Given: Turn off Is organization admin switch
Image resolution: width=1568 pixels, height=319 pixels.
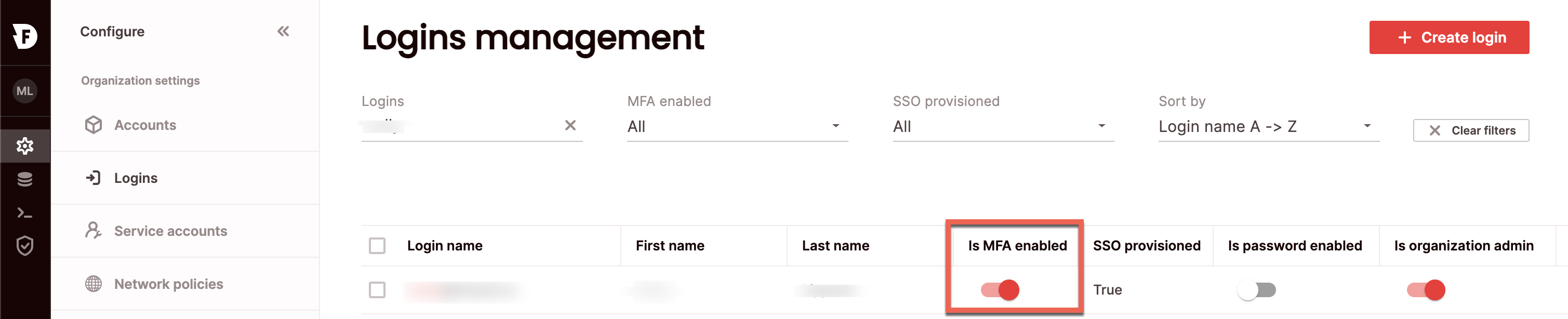Looking at the screenshot, I should pyautogui.click(x=1426, y=290).
